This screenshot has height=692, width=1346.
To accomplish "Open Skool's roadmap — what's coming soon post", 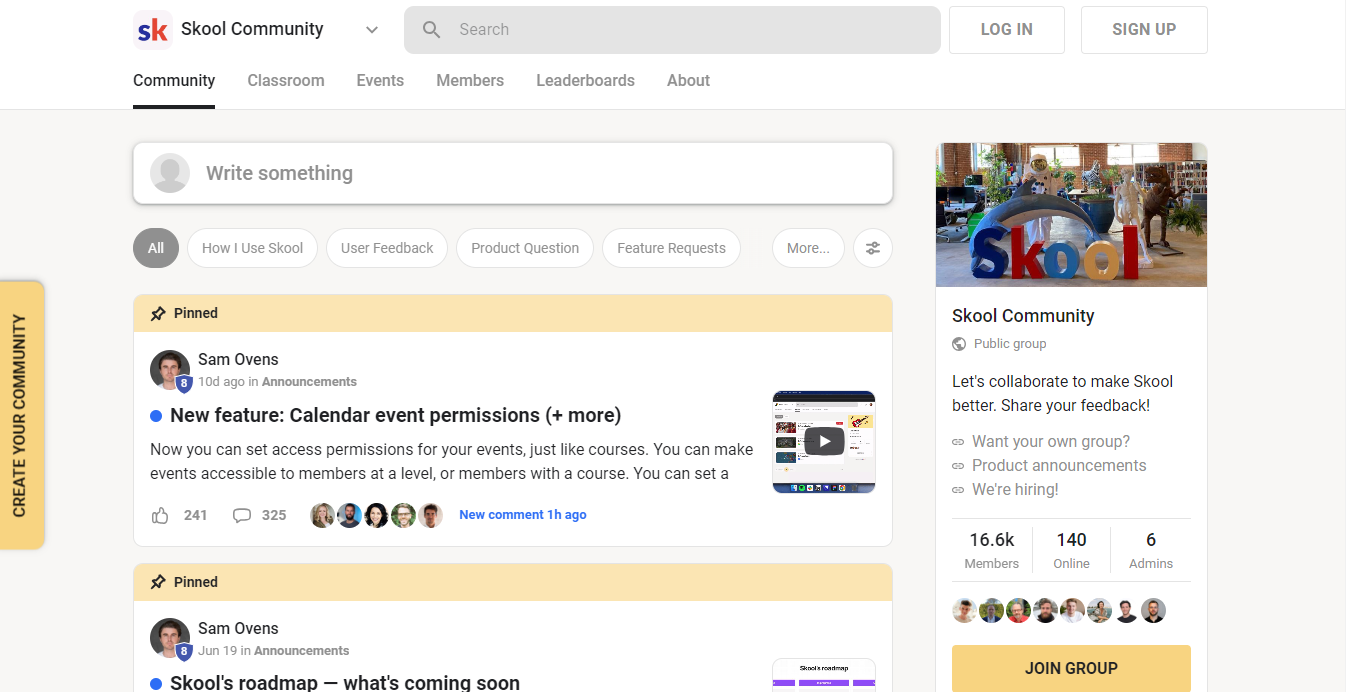I will coord(345,683).
